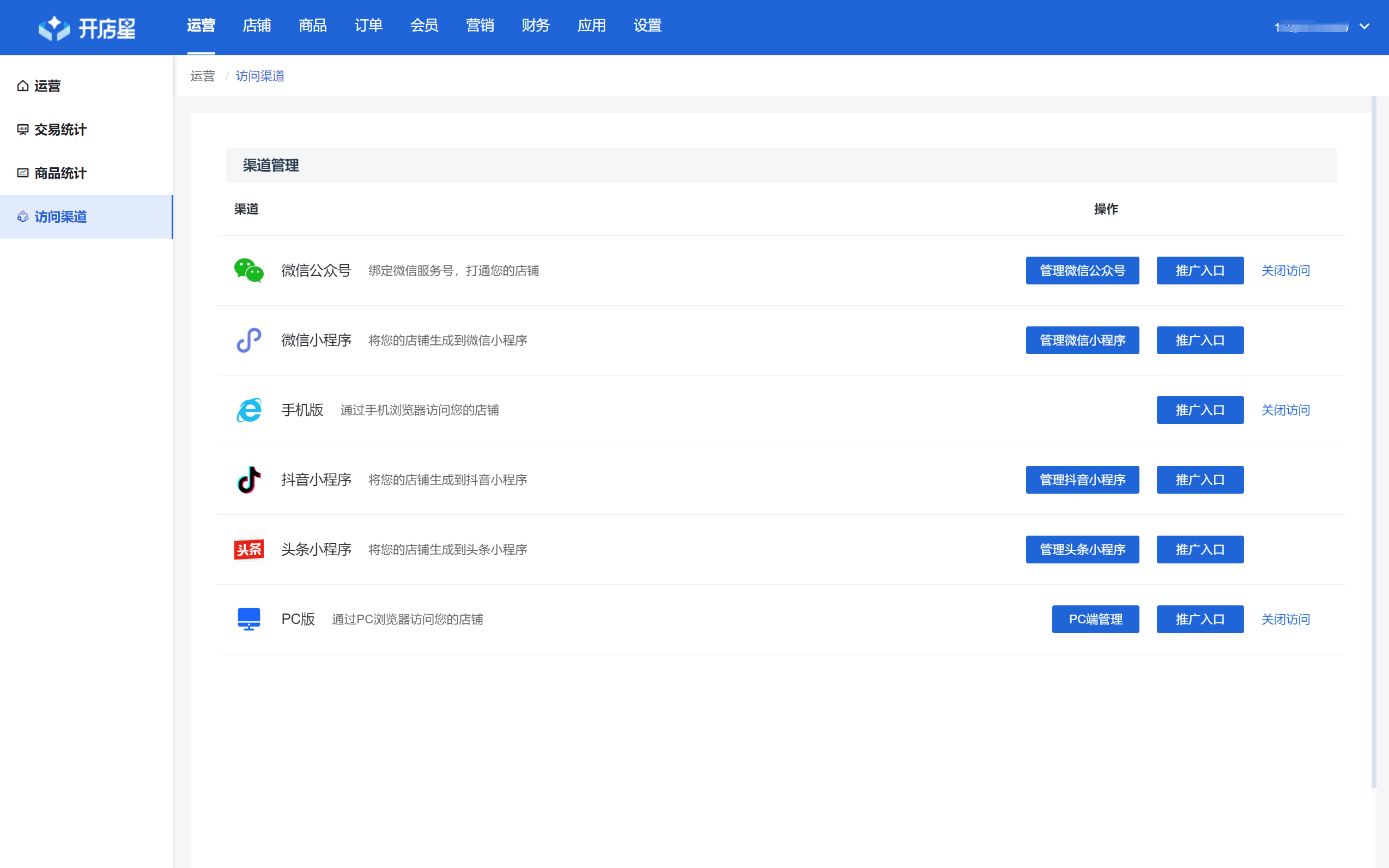
Task: Click the 手机版 channel name
Action: pos(302,410)
